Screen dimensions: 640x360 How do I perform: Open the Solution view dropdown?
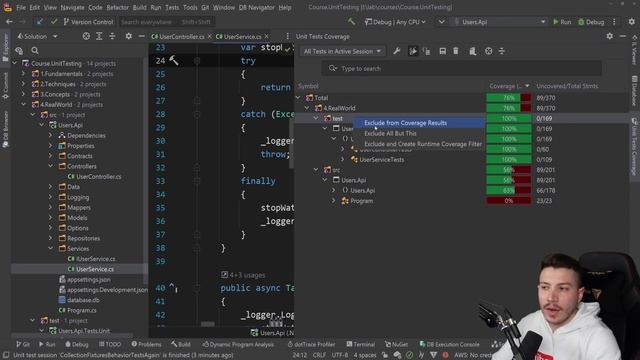37,36
